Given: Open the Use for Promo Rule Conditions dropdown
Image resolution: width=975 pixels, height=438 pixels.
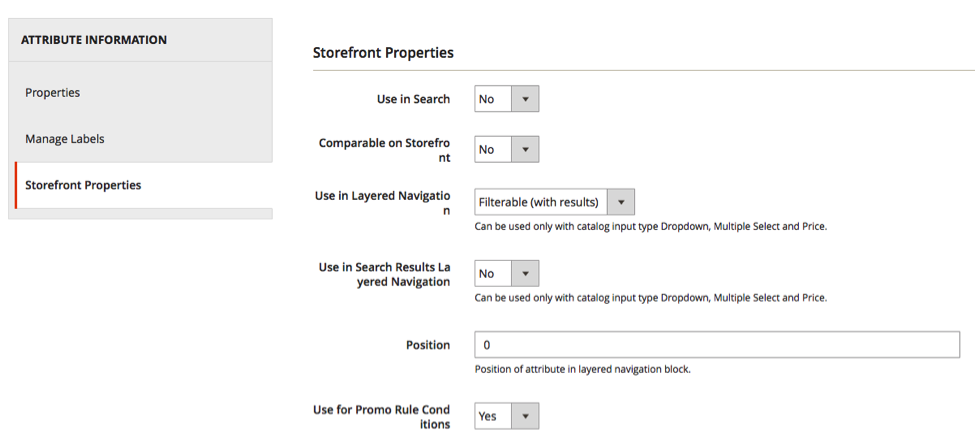Looking at the screenshot, I should 506,416.
